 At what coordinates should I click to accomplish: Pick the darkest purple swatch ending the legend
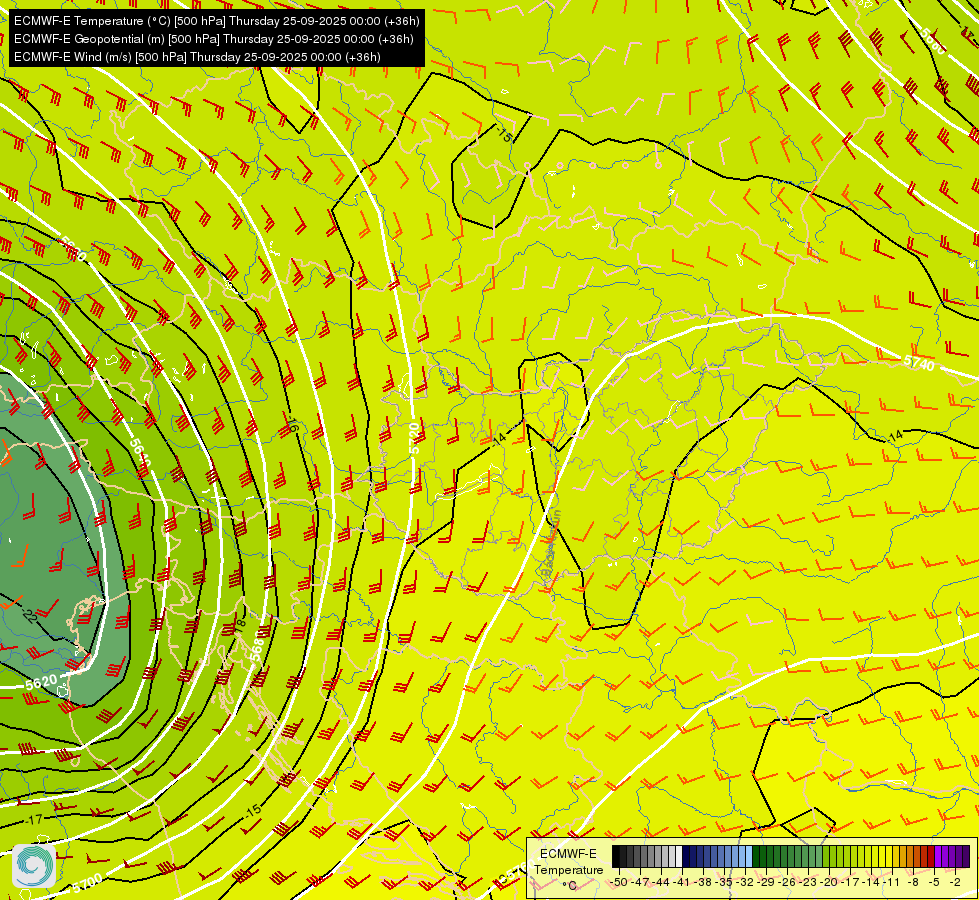pyautogui.click(x=966, y=856)
